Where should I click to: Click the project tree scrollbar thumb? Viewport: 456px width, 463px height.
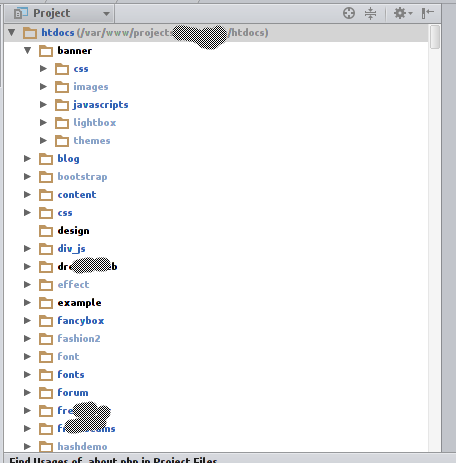[434, 37]
